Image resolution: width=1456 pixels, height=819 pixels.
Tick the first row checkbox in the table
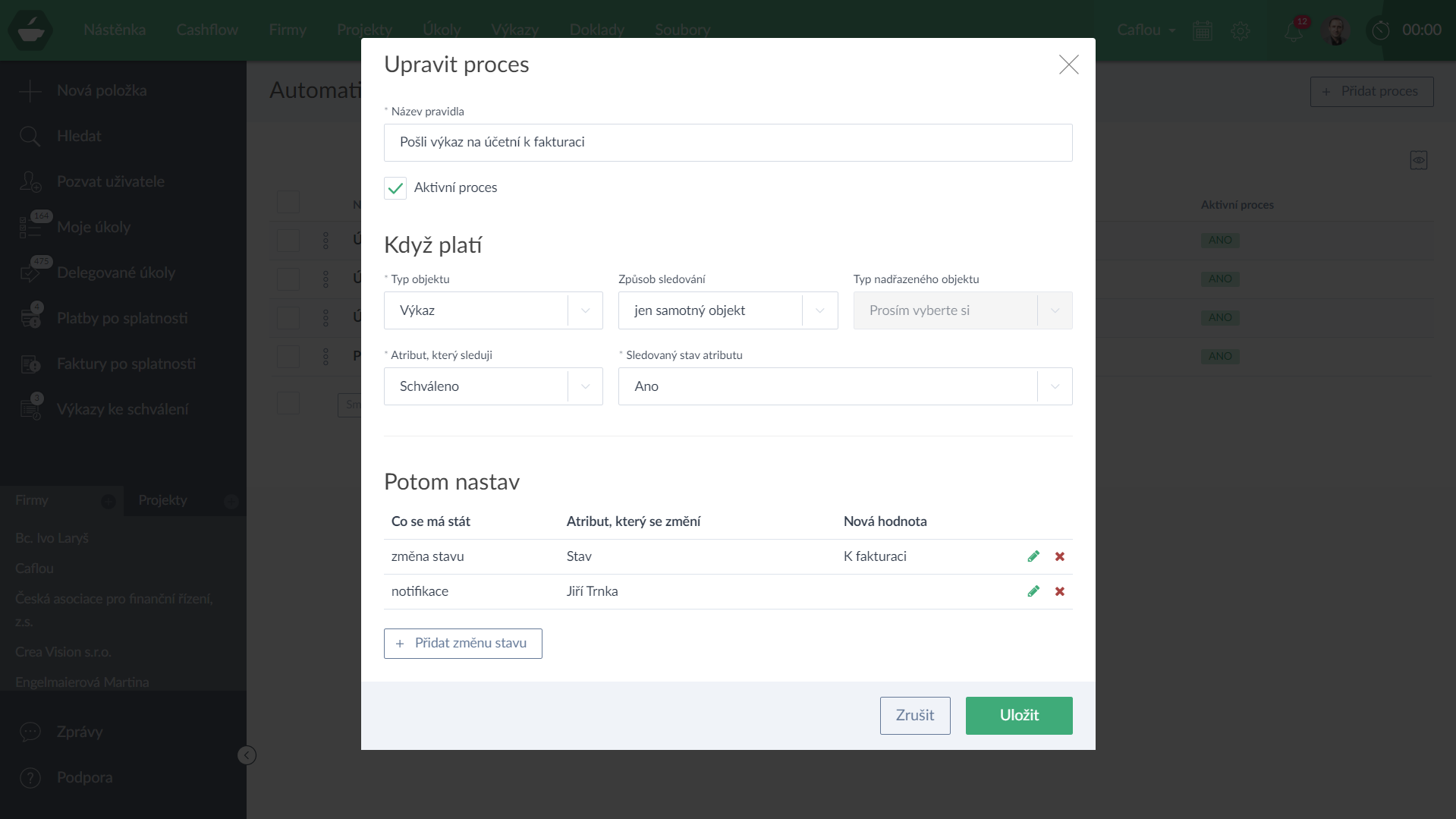(x=288, y=241)
